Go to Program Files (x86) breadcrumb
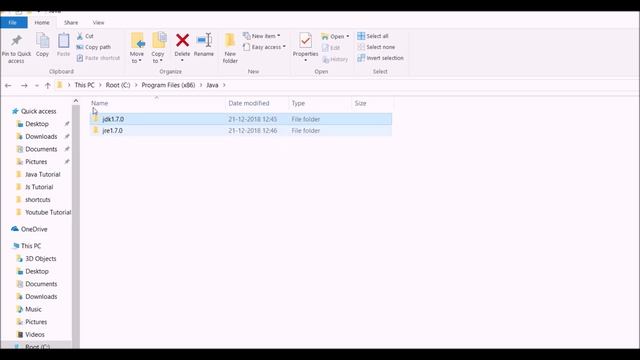Viewport: 640px width, 360px height. [168, 85]
